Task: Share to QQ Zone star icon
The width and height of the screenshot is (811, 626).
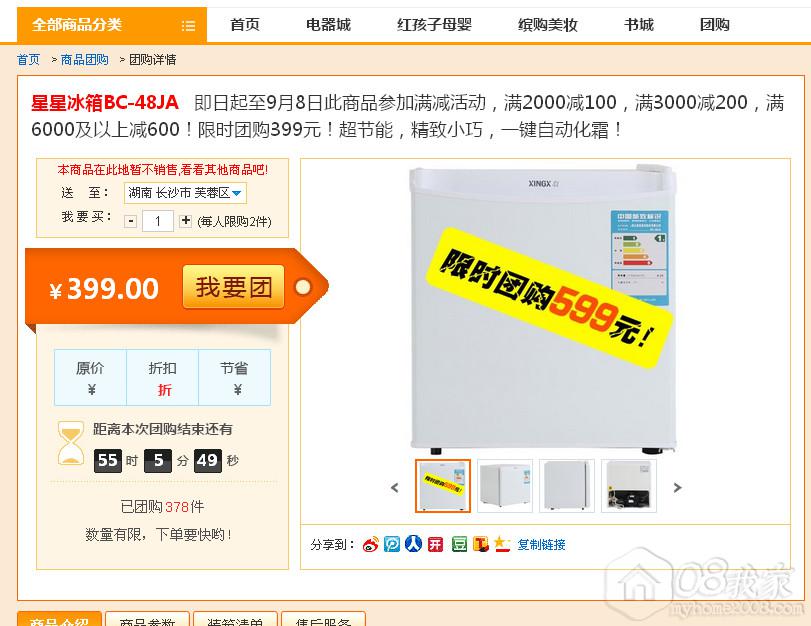Action: 502,544
